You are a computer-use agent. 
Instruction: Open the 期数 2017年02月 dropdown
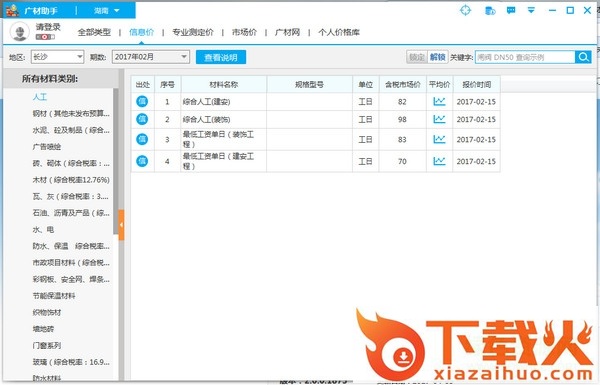151,57
